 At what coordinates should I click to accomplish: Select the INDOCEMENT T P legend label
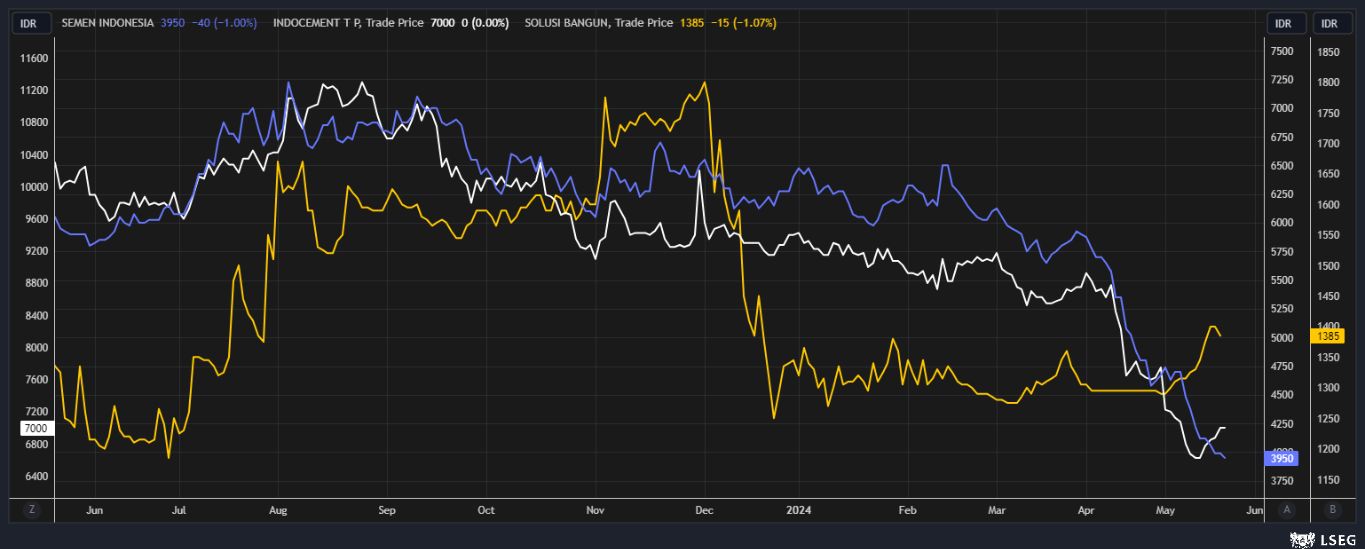[319, 23]
